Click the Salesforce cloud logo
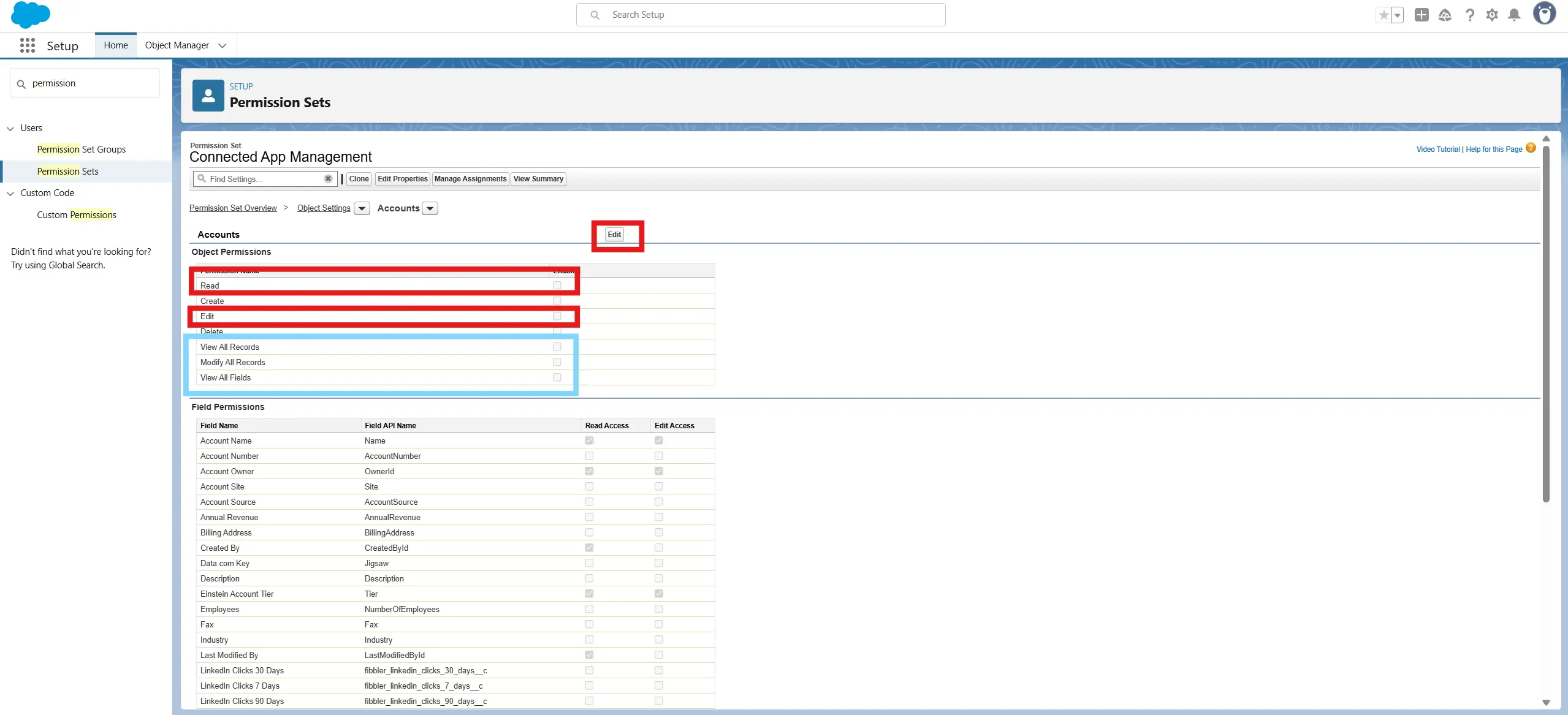Screen dimensions: 1568x715 click(x=30, y=15)
